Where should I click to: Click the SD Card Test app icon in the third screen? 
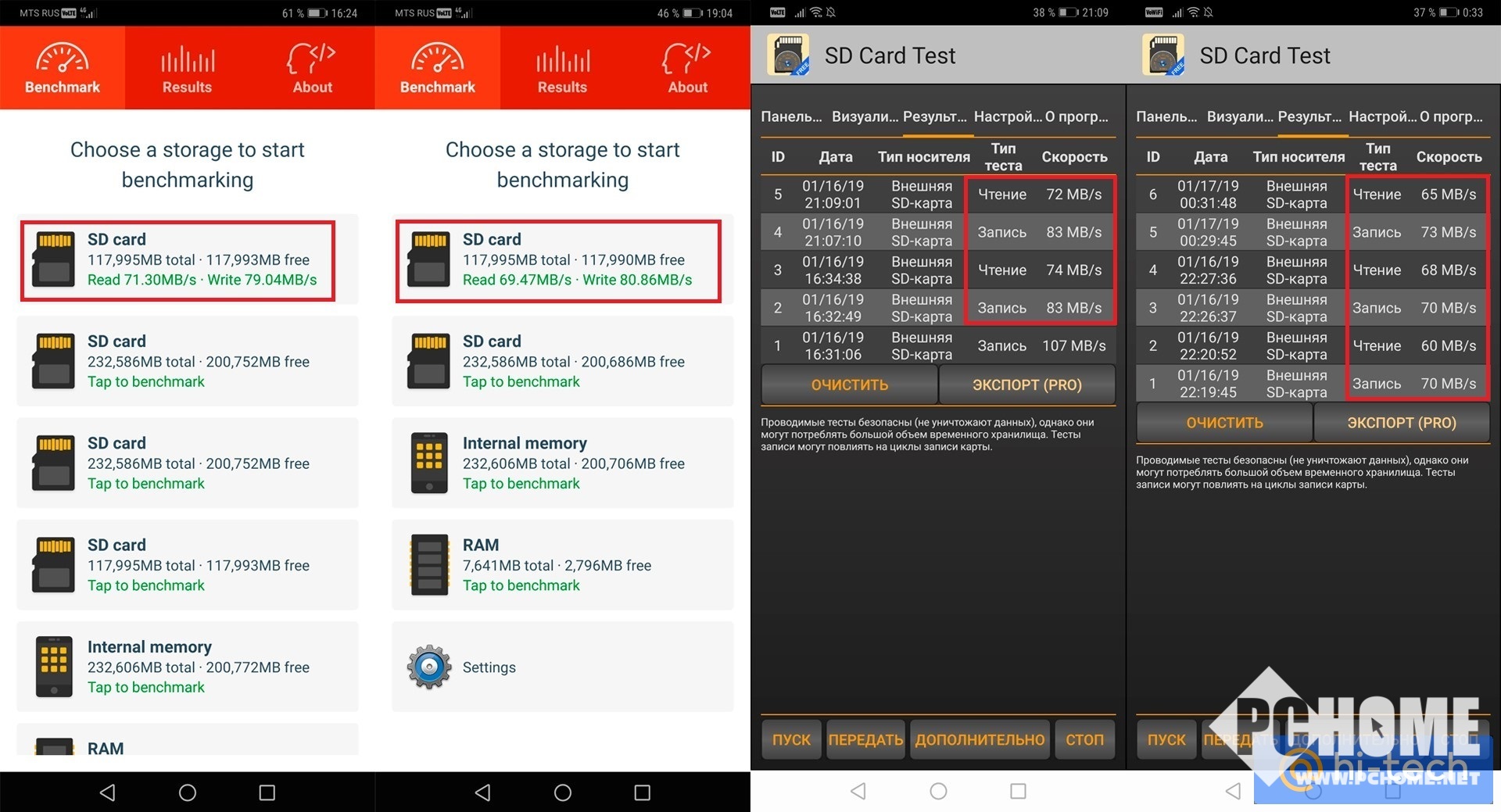point(788,55)
